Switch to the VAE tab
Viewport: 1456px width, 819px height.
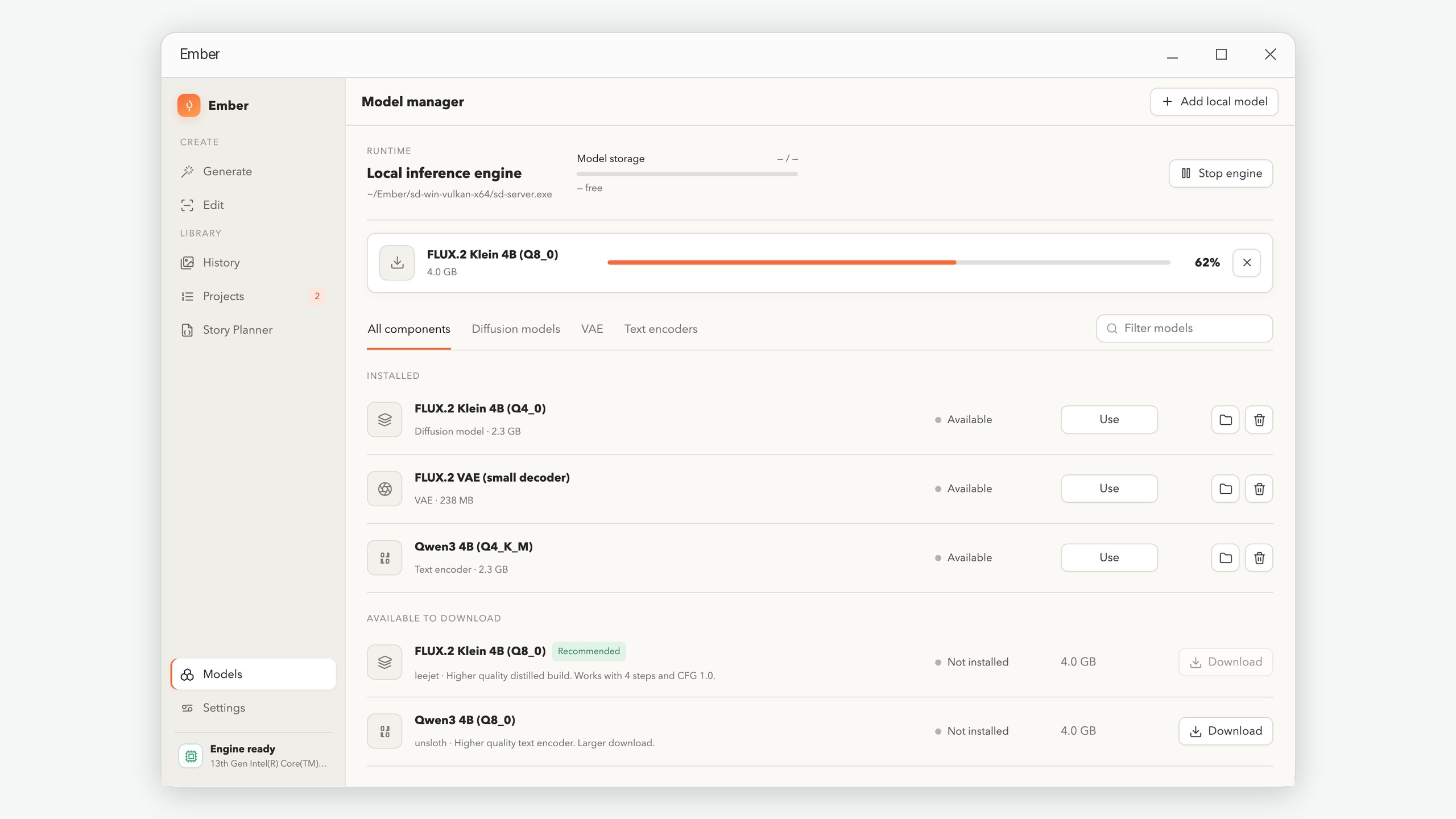pyautogui.click(x=592, y=329)
